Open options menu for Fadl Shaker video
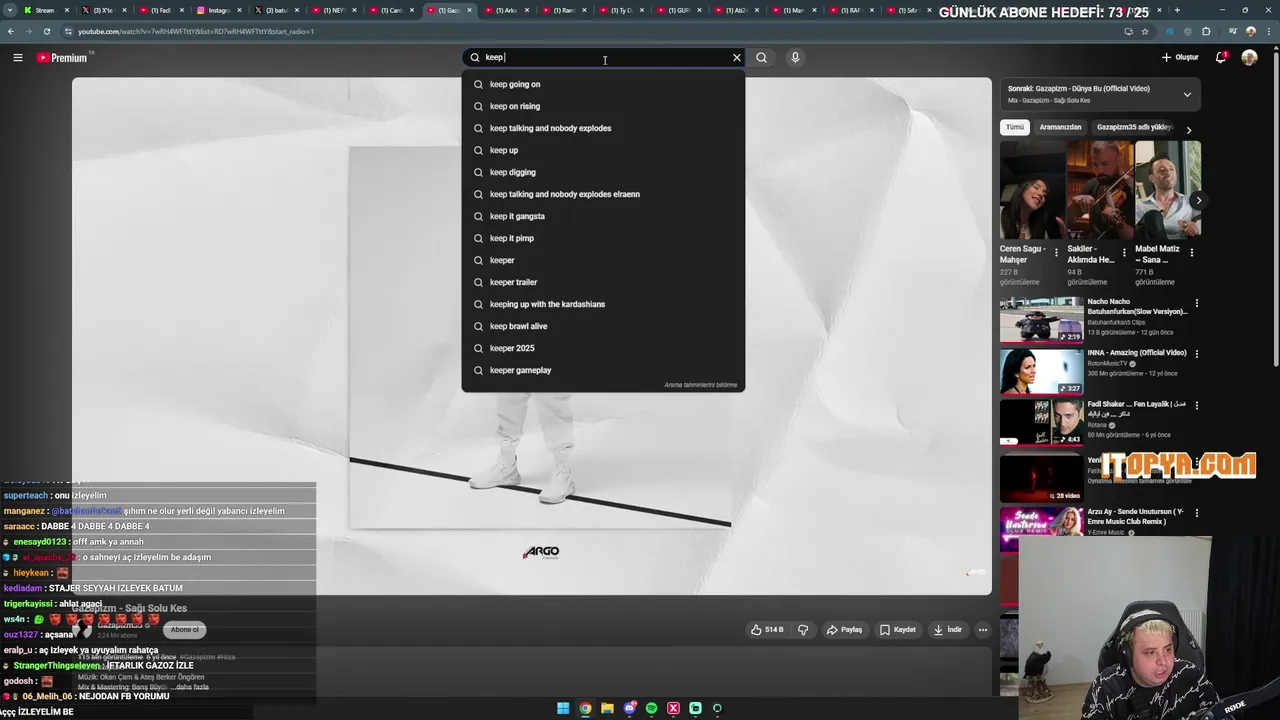Viewport: 1280px width, 720px height. tap(1196, 406)
